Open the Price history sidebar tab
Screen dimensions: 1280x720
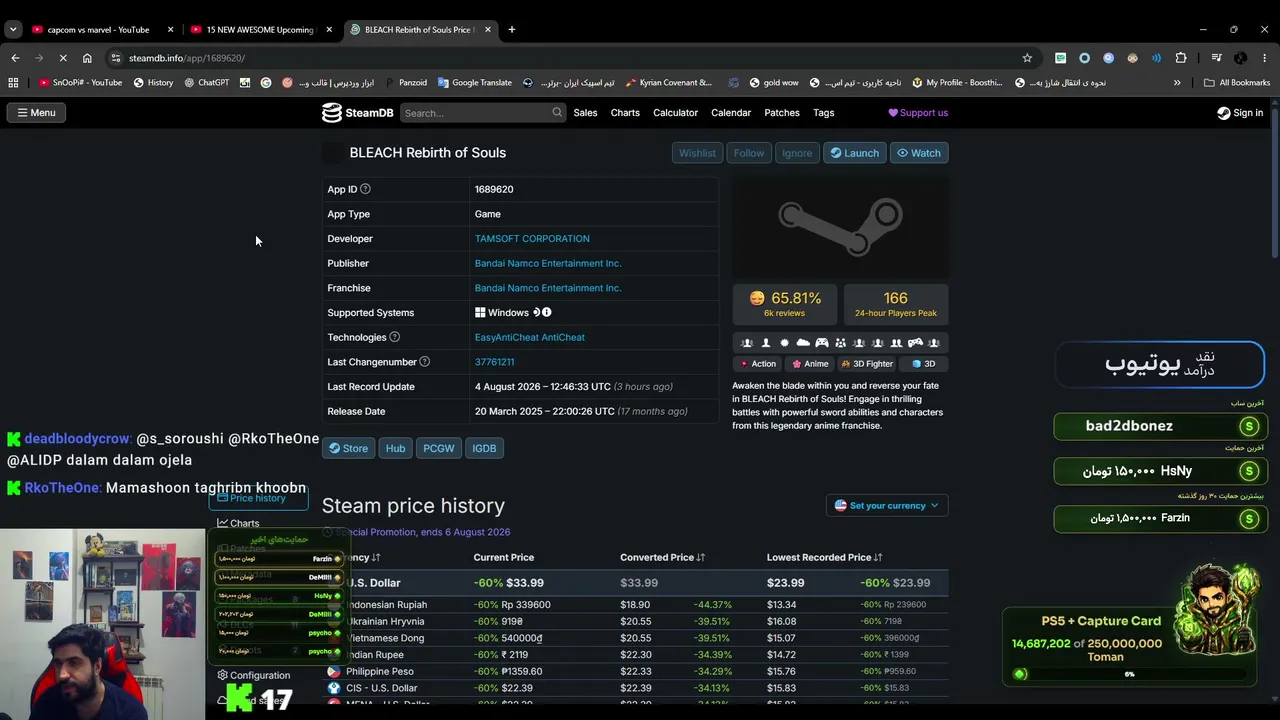coord(258,498)
